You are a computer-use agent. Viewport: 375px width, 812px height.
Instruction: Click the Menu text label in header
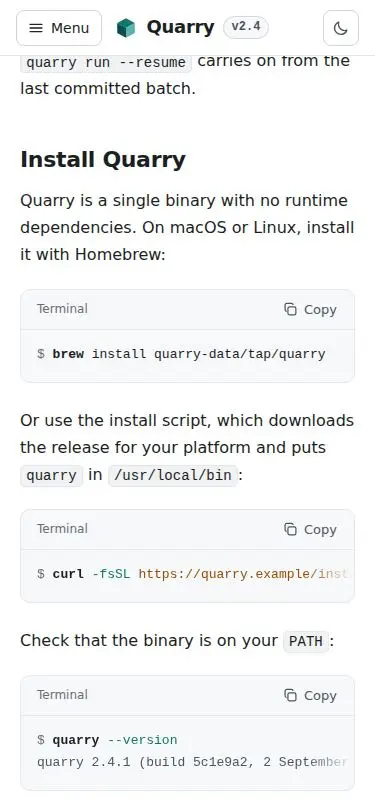click(70, 28)
